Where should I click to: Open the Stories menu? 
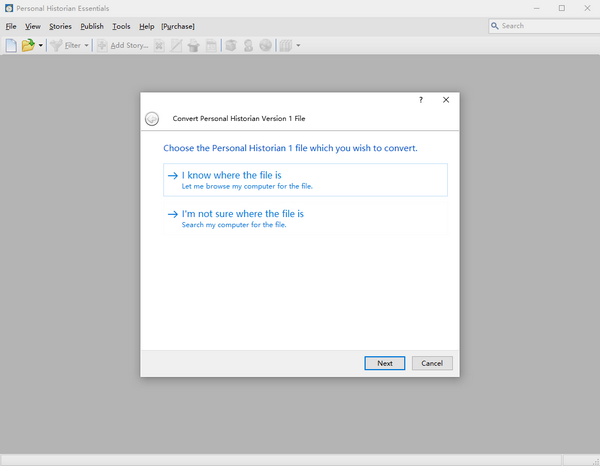tap(61, 26)
